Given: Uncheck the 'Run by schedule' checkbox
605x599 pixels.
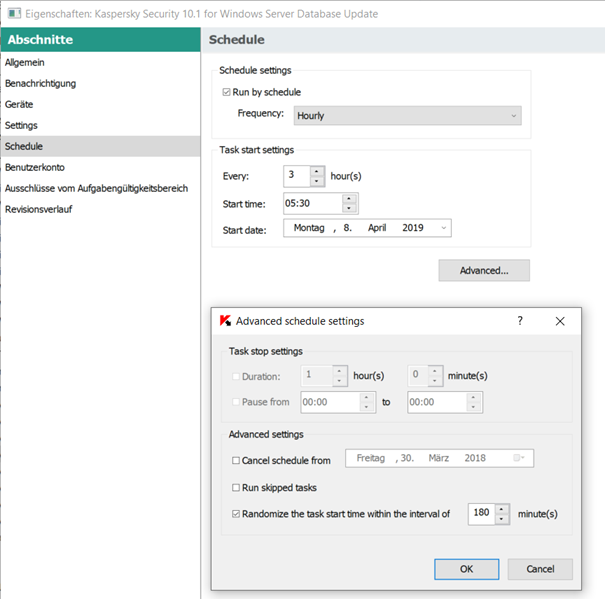Looking at the screenshot, I should point(227,92).
